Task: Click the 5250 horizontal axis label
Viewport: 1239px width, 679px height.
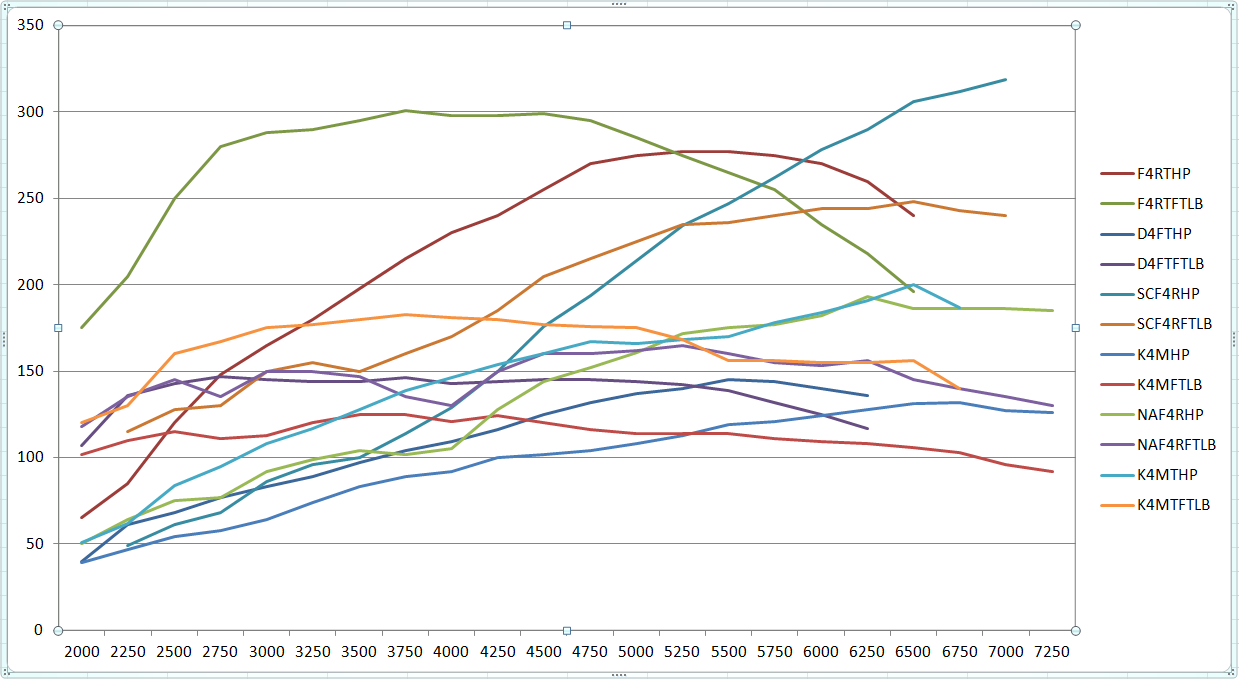Action: pos(683,651)
